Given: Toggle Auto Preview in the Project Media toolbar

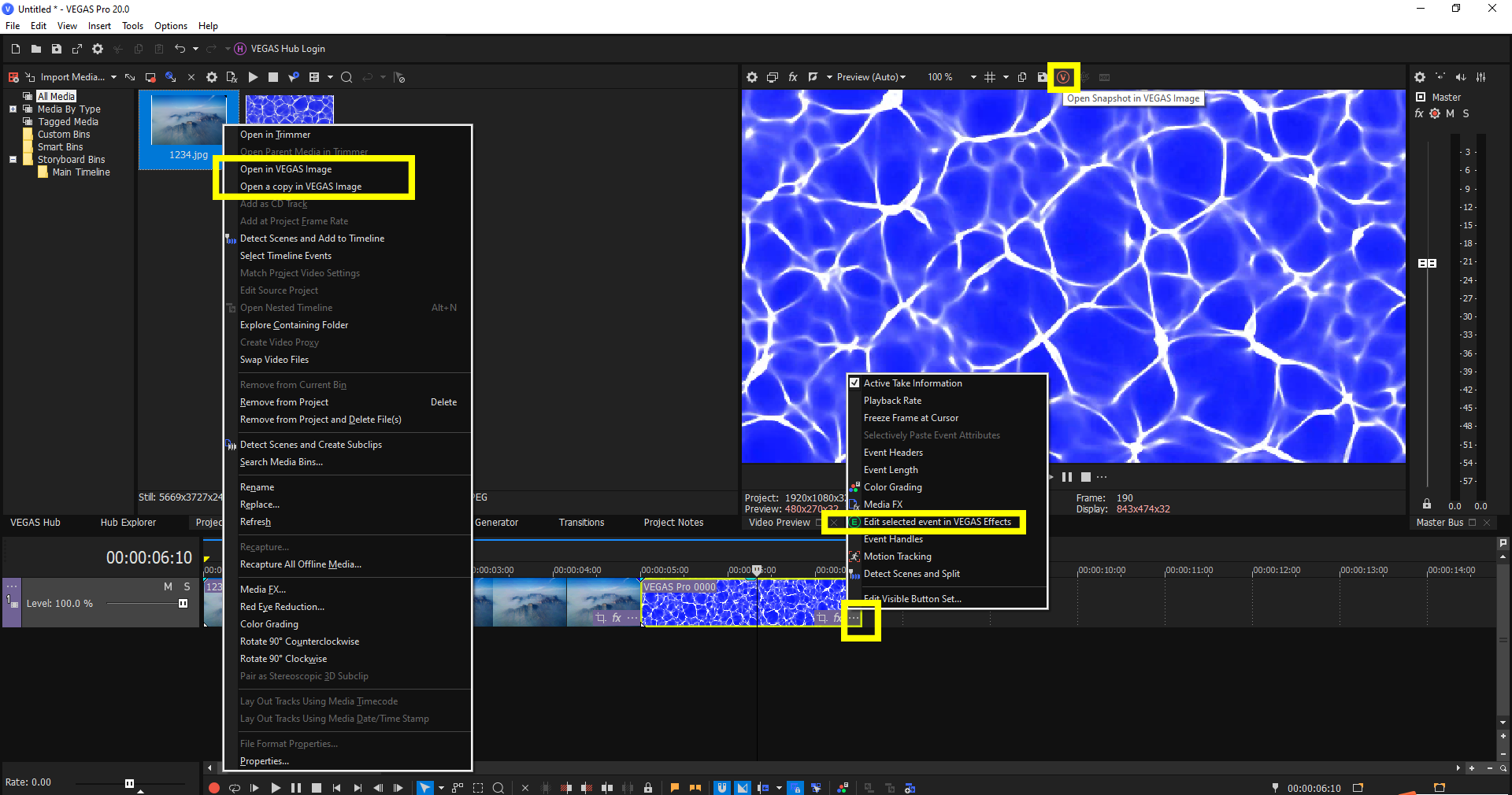Looking at the screenshot, I should 294,77.
